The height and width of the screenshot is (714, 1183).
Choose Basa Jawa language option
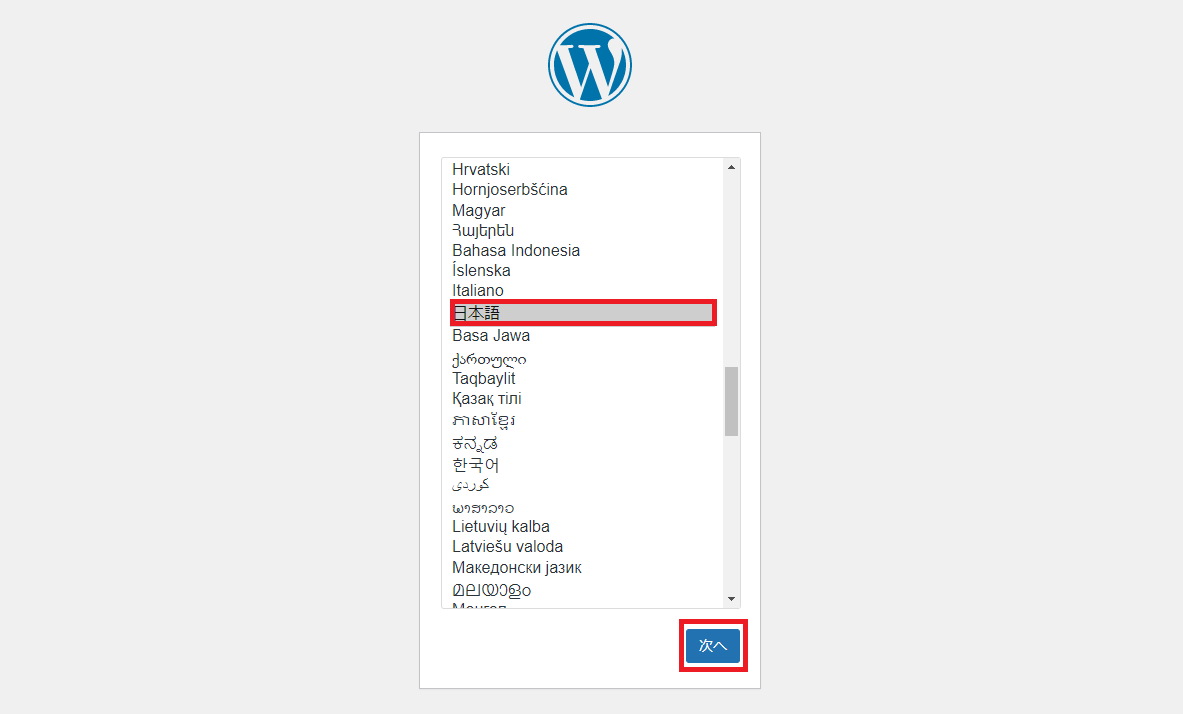(x=491, y=336)
